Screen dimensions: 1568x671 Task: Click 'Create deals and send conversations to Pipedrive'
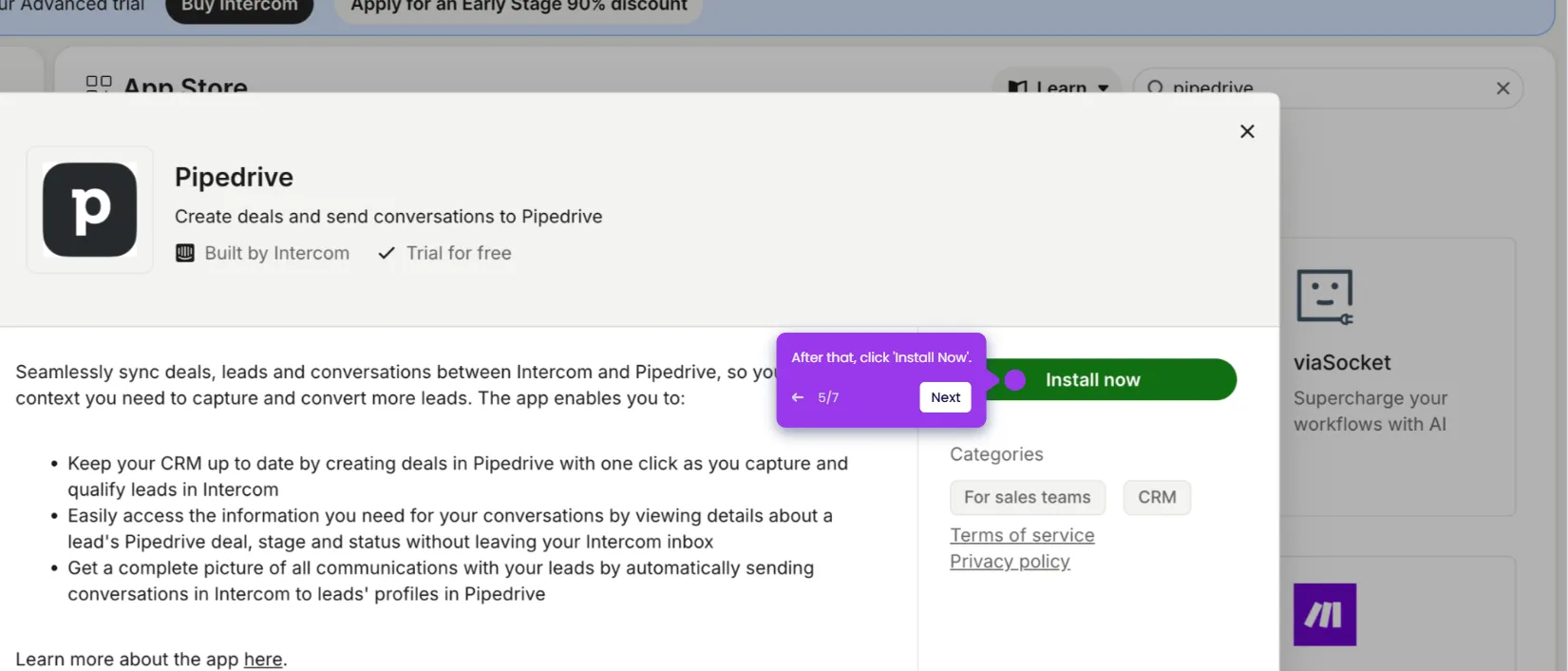point(388,217)
